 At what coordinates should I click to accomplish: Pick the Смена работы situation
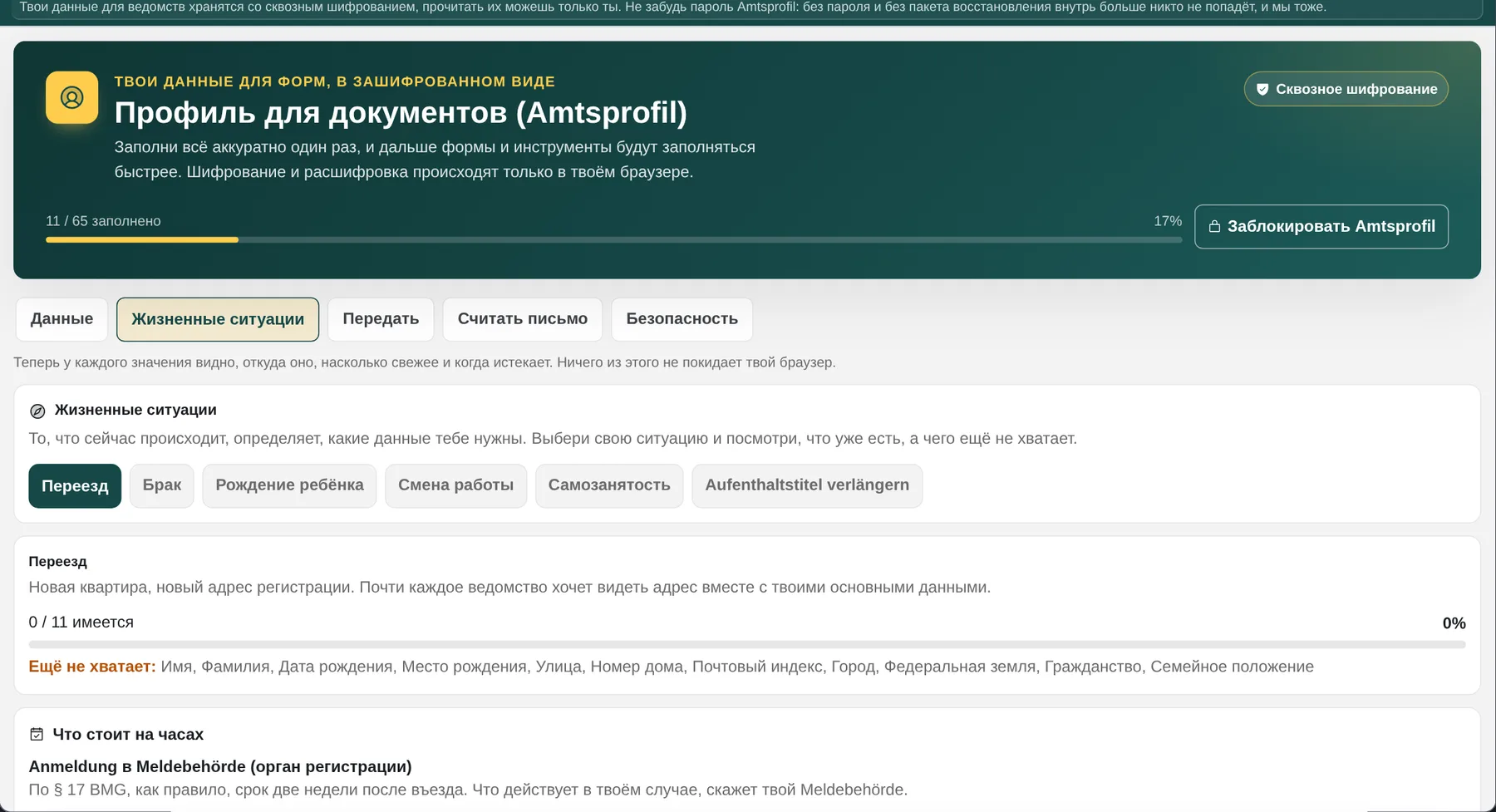(455, 485)
